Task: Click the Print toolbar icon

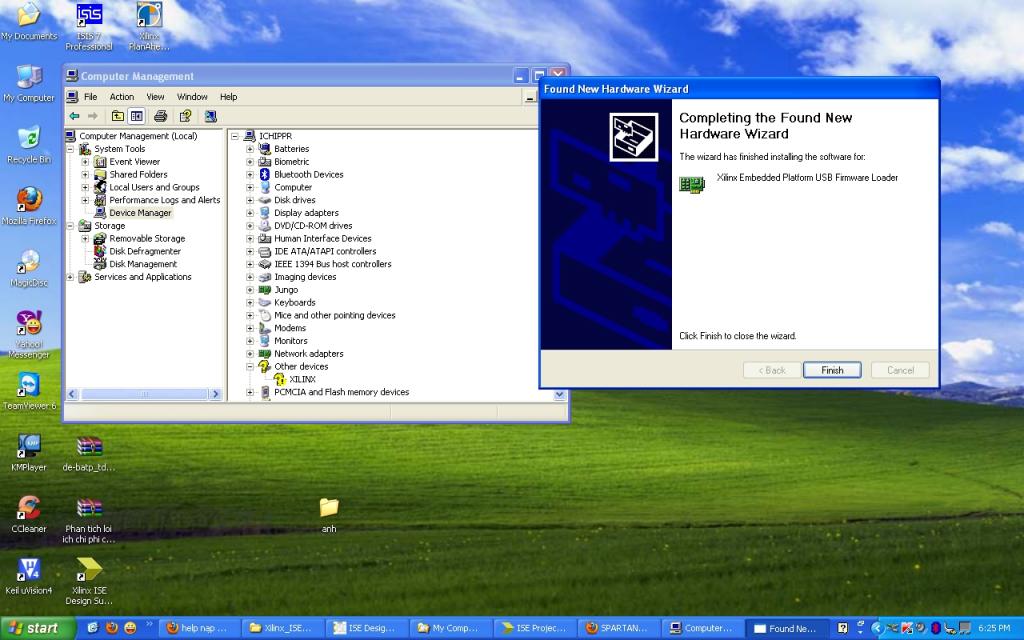Action: [160, 116]
